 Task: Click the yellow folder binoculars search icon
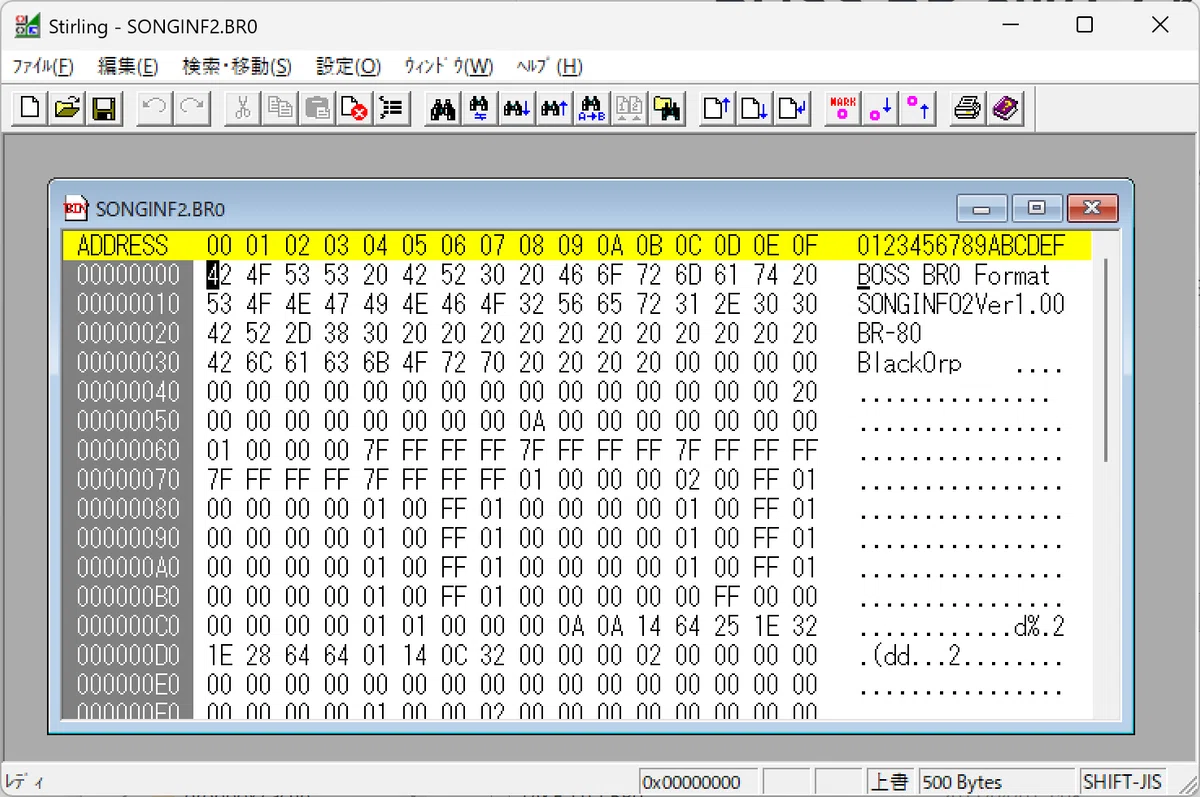667,108
